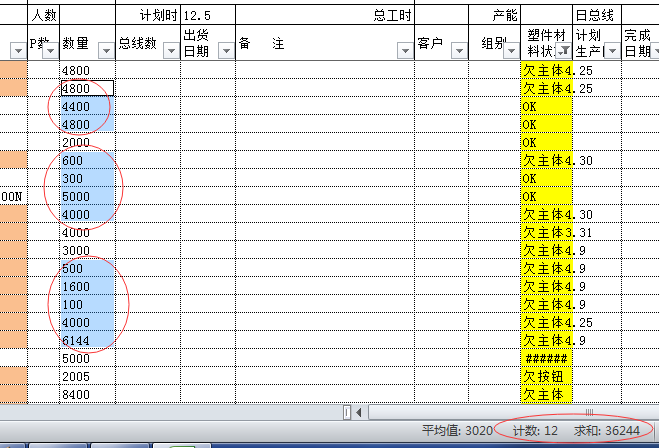Select the yellow 欠按钮 cell
This screenshot has width=659, height=448.
(x=546, y=376)
